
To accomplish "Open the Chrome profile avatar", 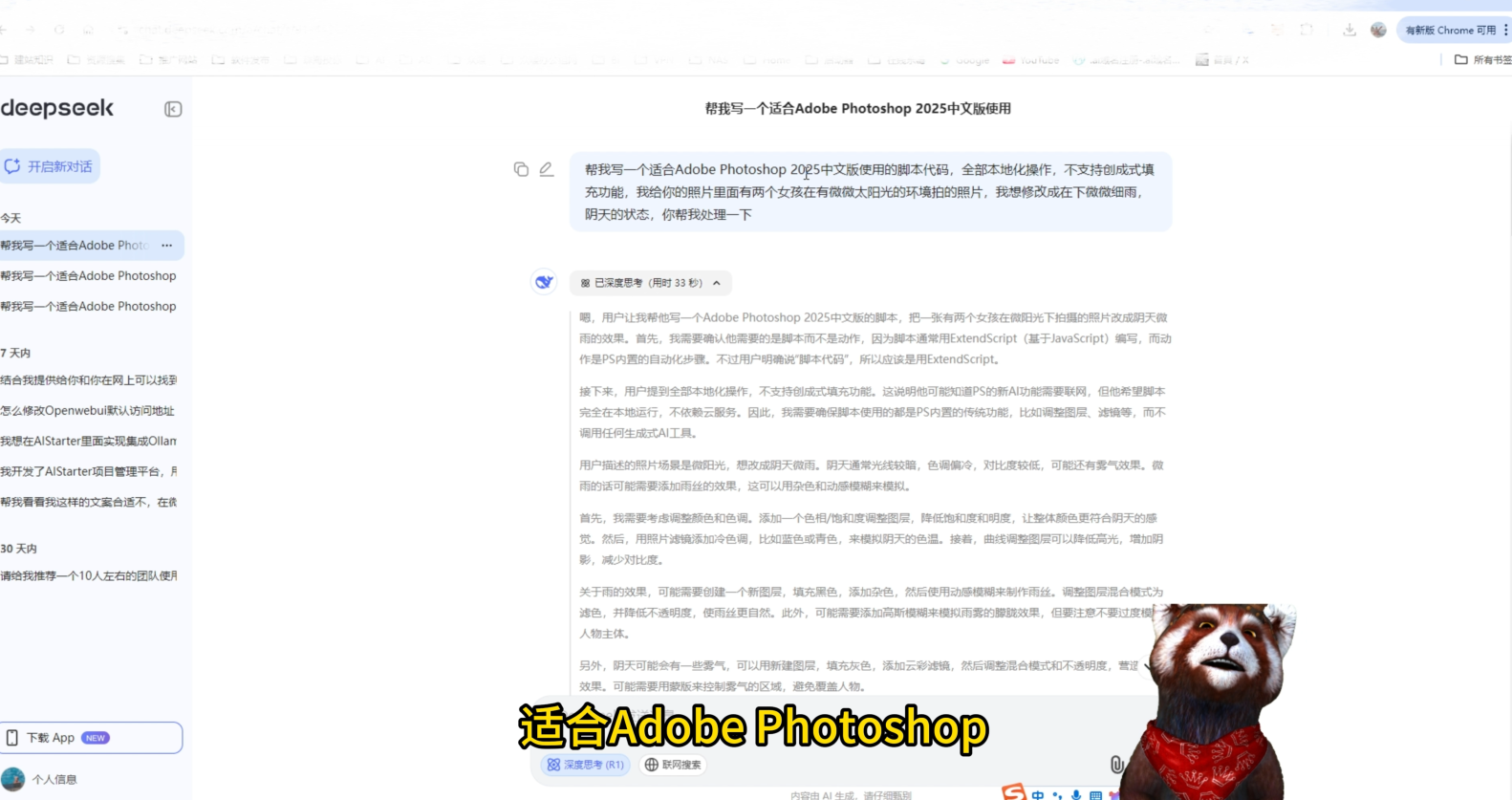I will (x=1378, y=30).
